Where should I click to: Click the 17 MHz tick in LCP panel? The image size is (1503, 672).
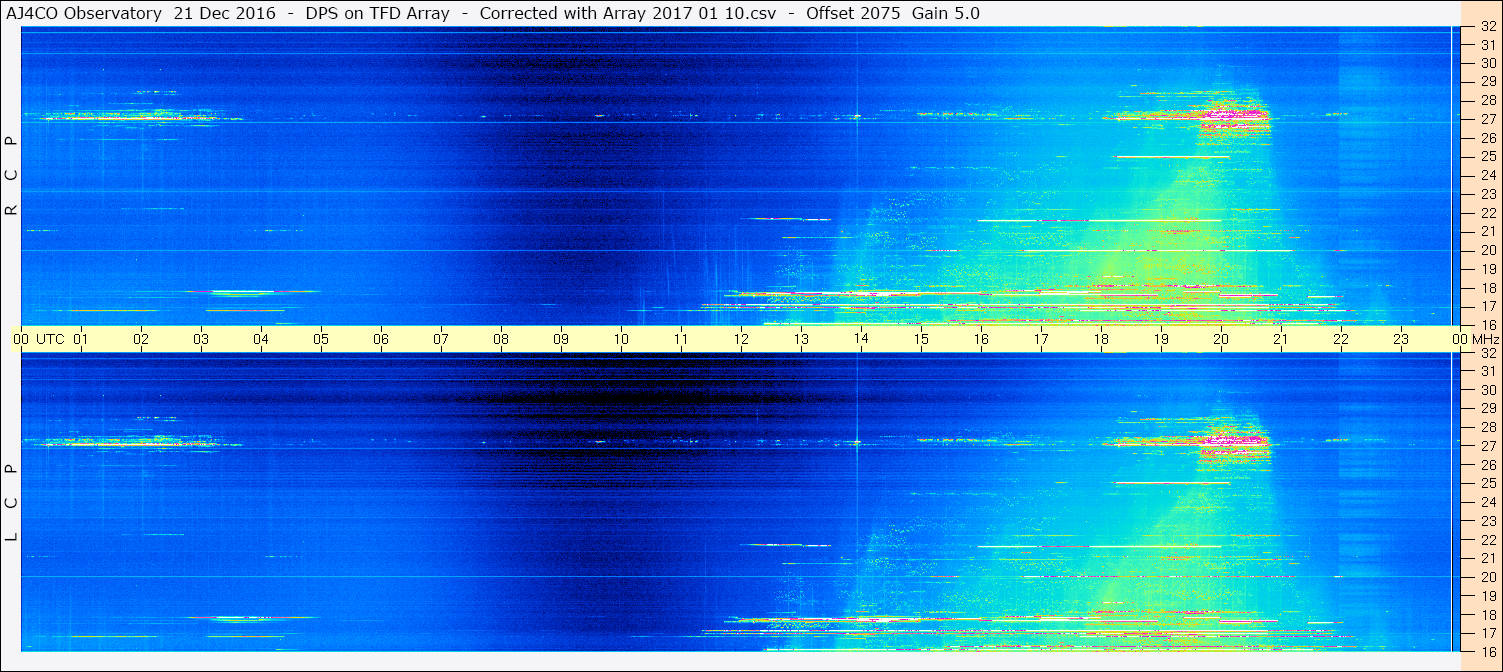[1487, 633]
